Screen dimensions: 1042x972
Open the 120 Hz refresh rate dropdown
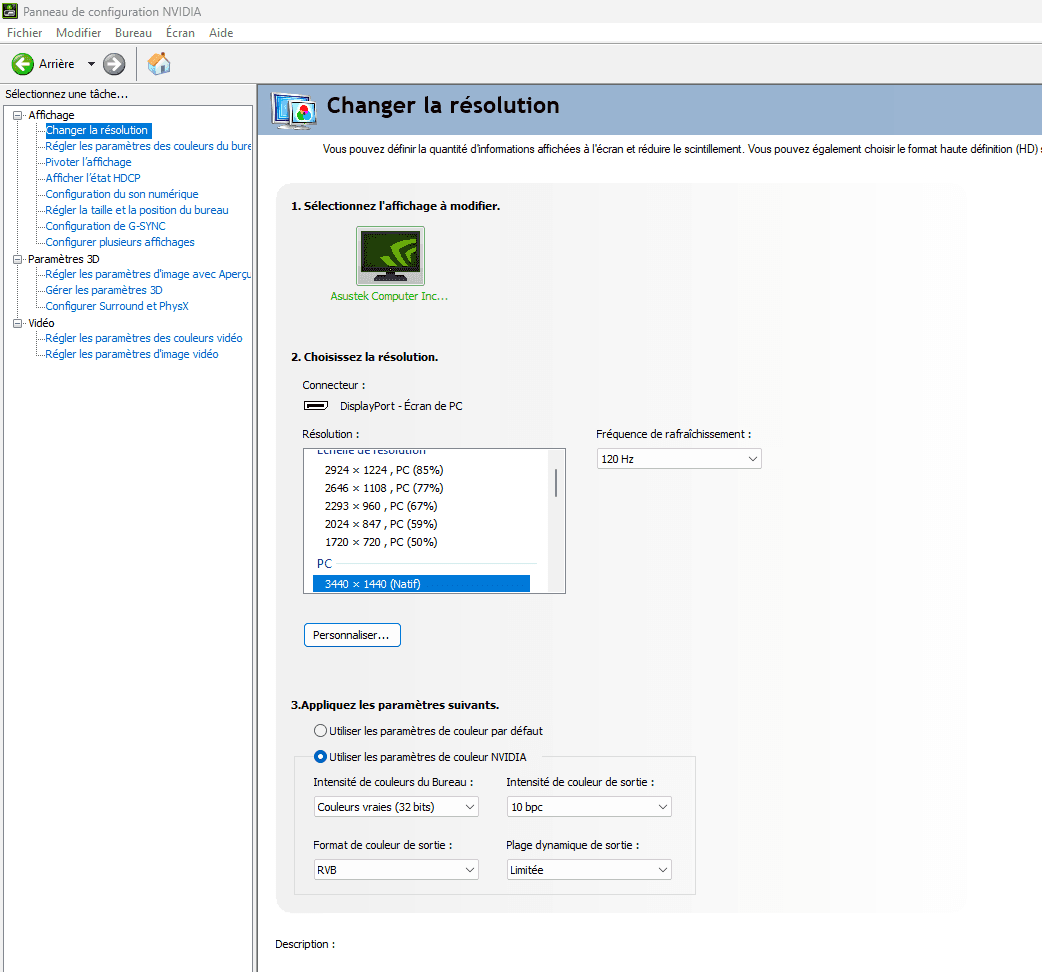pyautogui.click(x=678, y=459)
